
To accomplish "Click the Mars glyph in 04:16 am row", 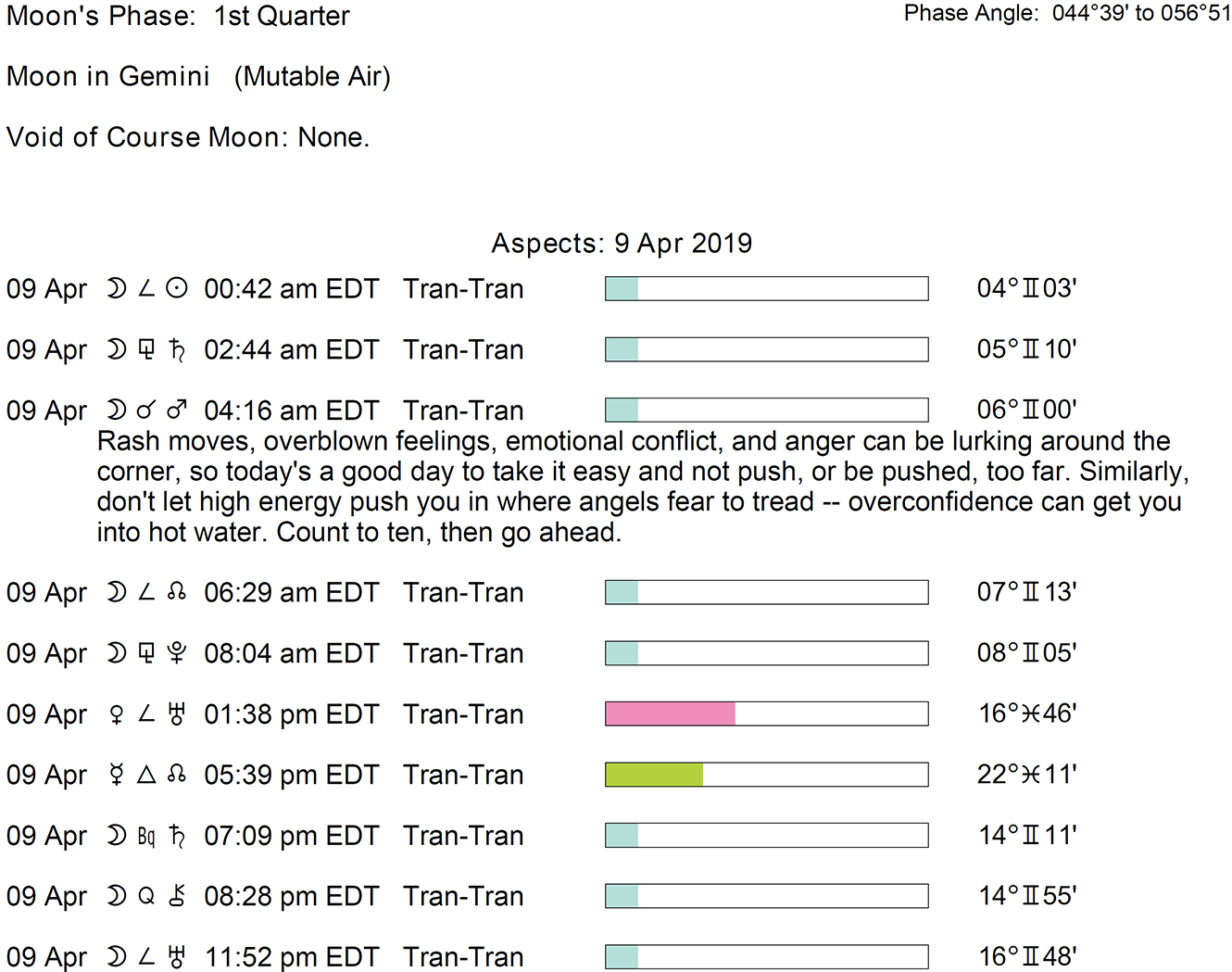I will click(x=177, y=410).
